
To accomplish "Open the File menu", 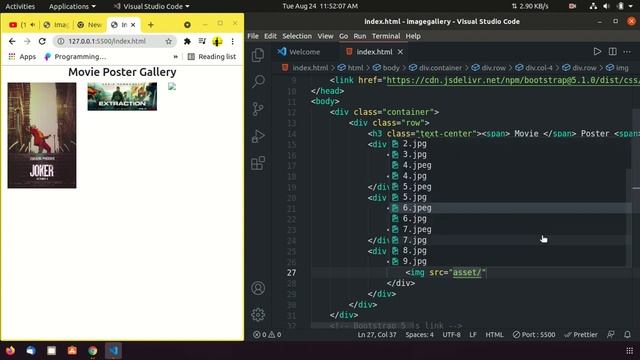I will [253, 36].
